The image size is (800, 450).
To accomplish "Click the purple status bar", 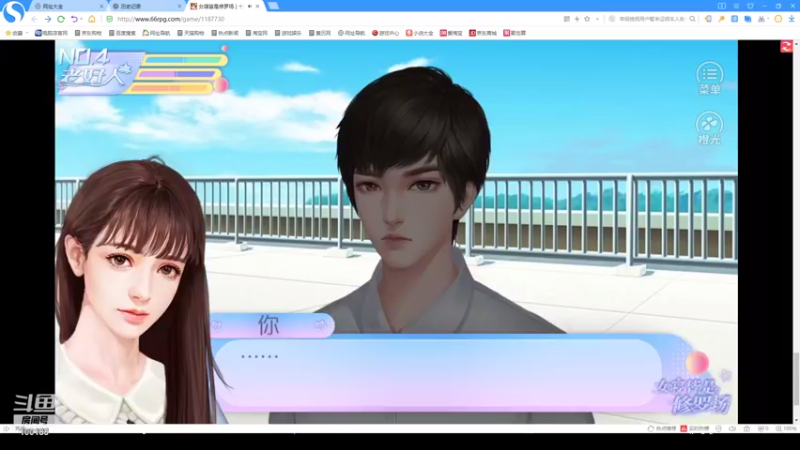I will [x=177, y=74].
